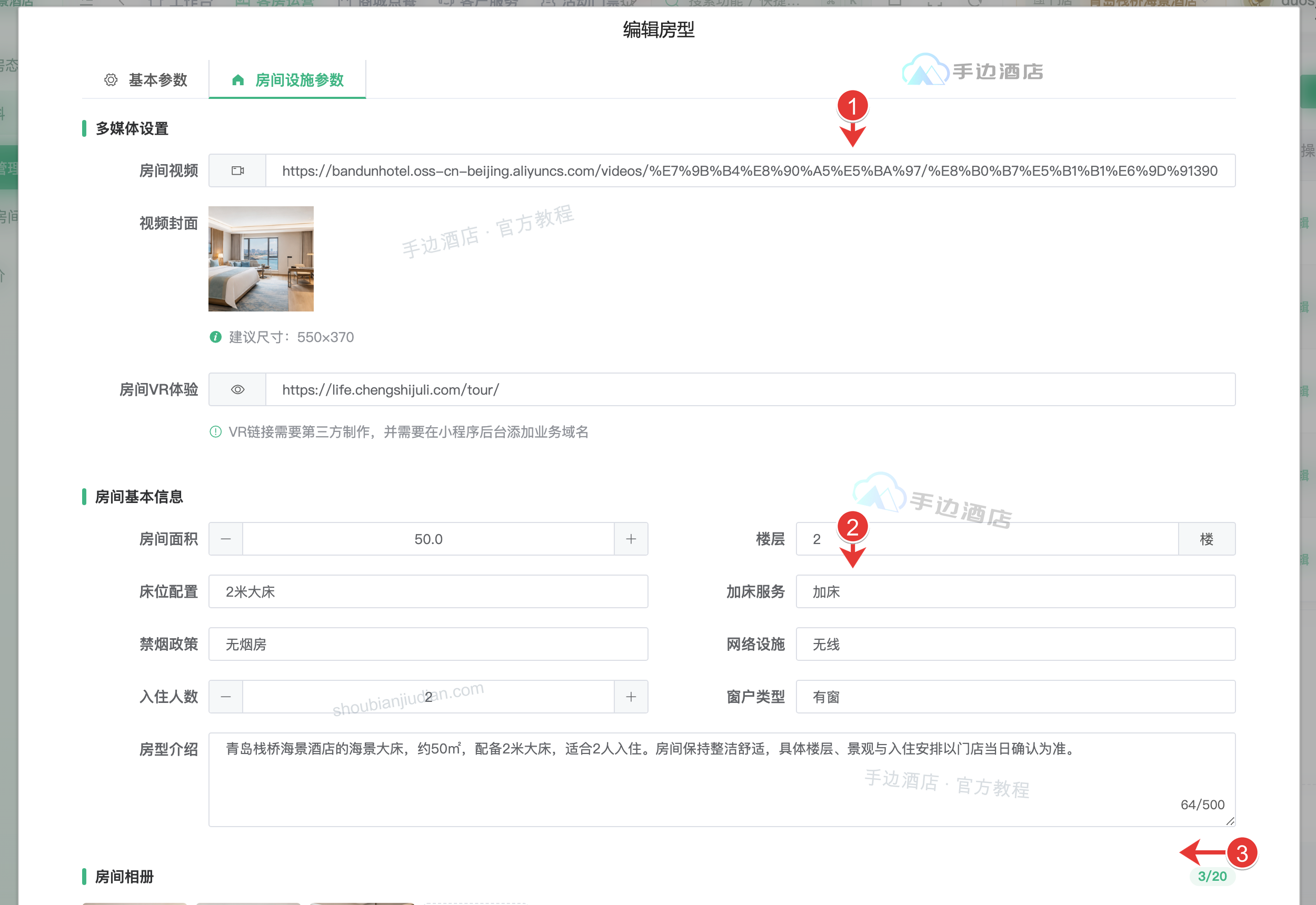Click the house icon on 房间设施参数 tab
1316x905 pixels.
[x=238, y=80]
